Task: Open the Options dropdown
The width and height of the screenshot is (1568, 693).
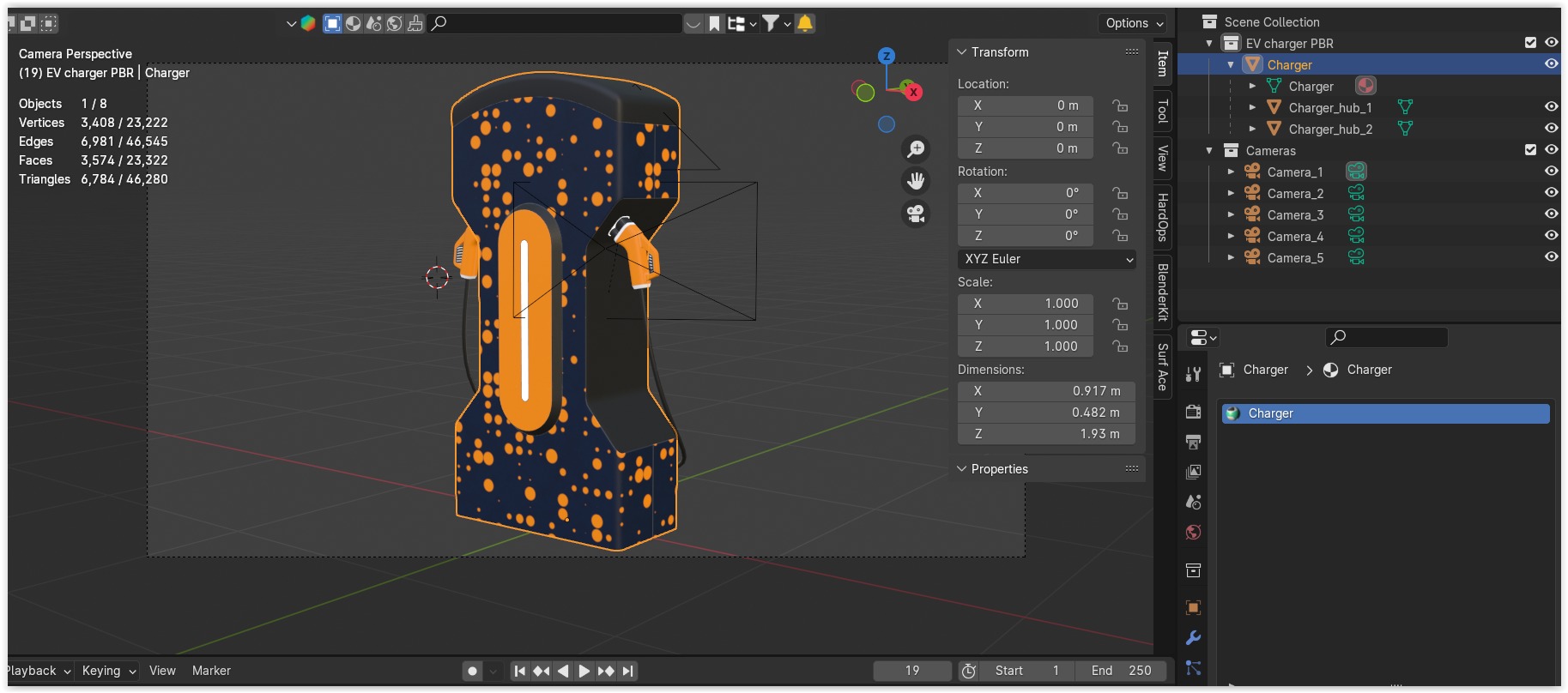Action: [1134, 23]
